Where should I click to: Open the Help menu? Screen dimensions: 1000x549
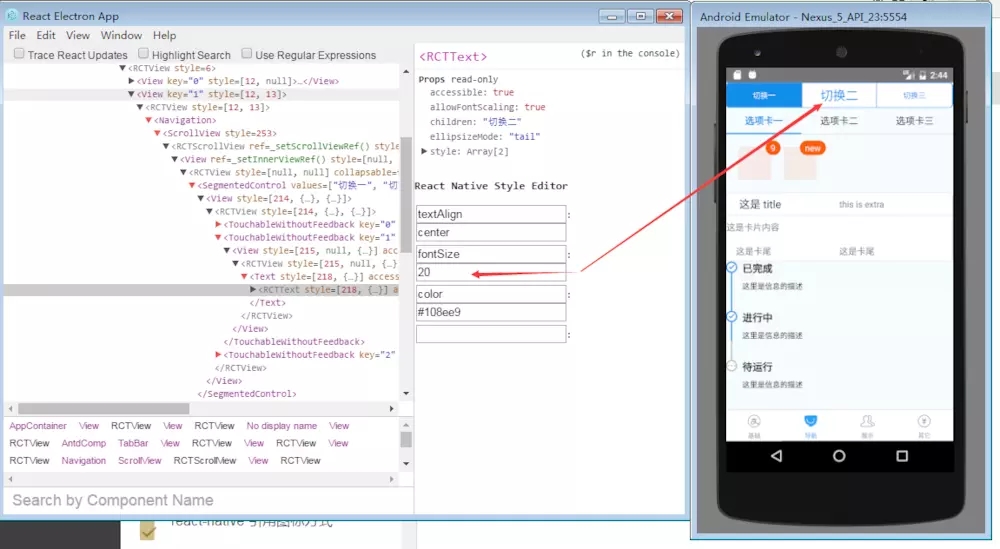click(164, 35)
